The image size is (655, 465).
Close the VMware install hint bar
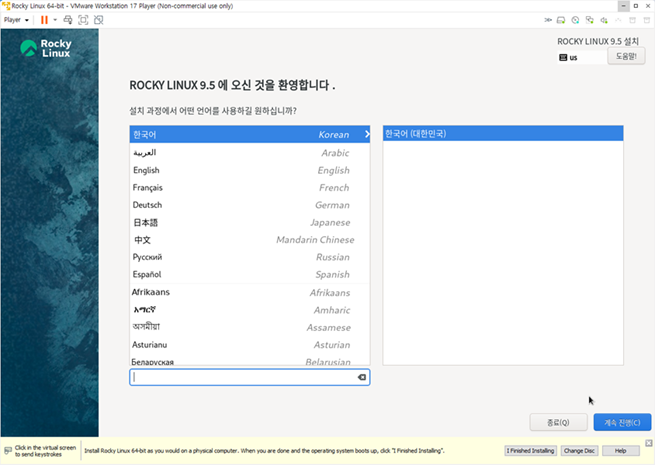click(648, 443)
